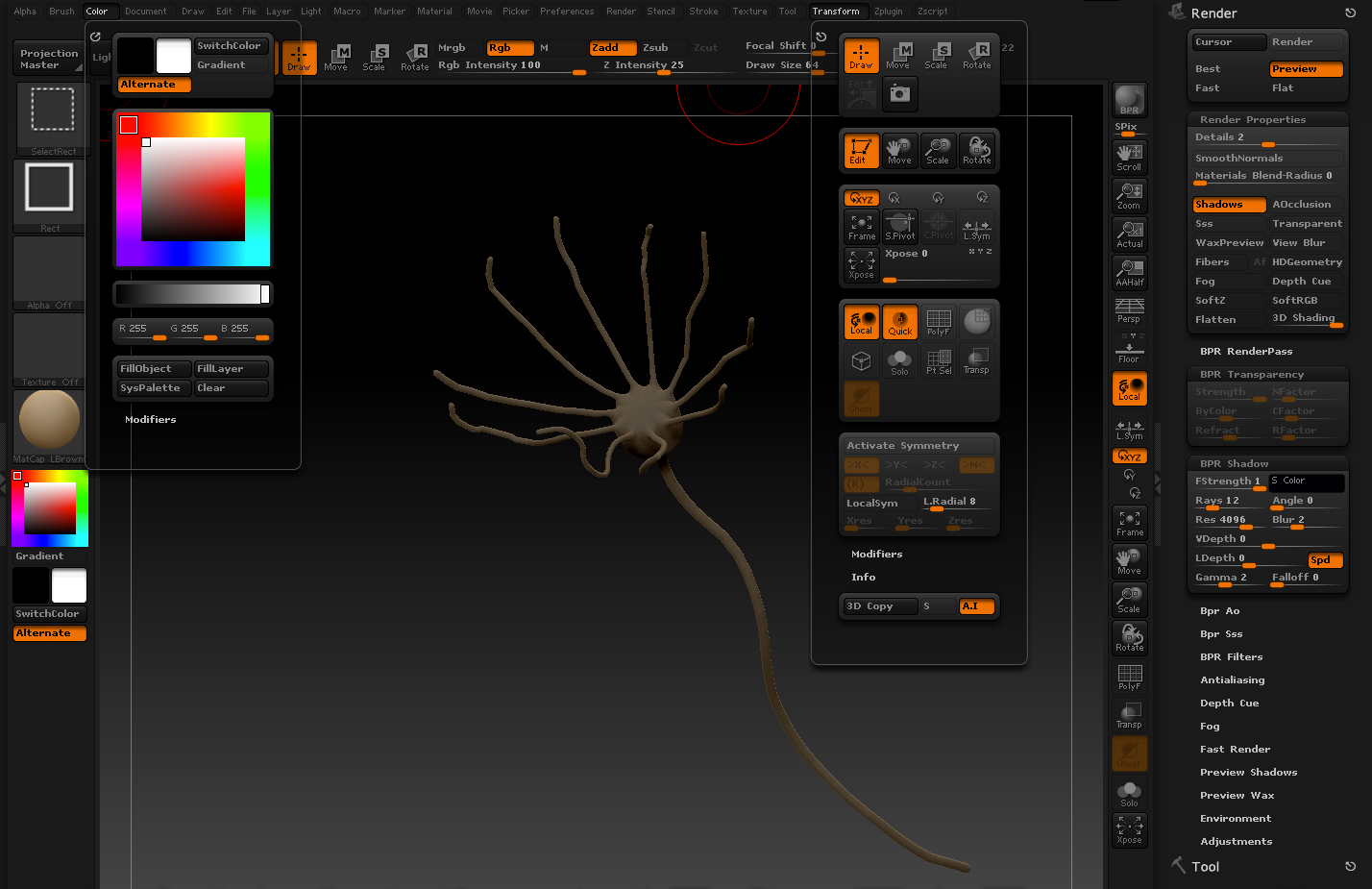Click the camera snapshot icon

click(899, 94)
